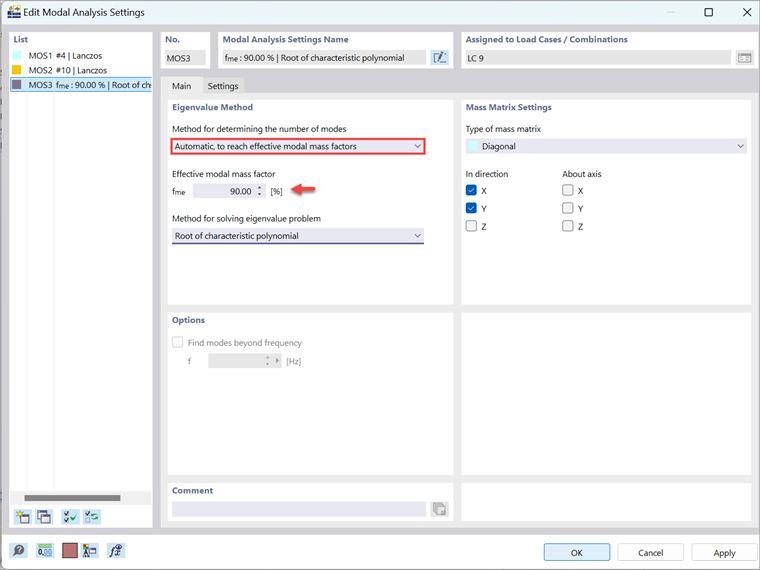Image resolution: width=760 pixels, height=570 pixels.
Task: Click the invert selection icon below list
Action: 92,517
